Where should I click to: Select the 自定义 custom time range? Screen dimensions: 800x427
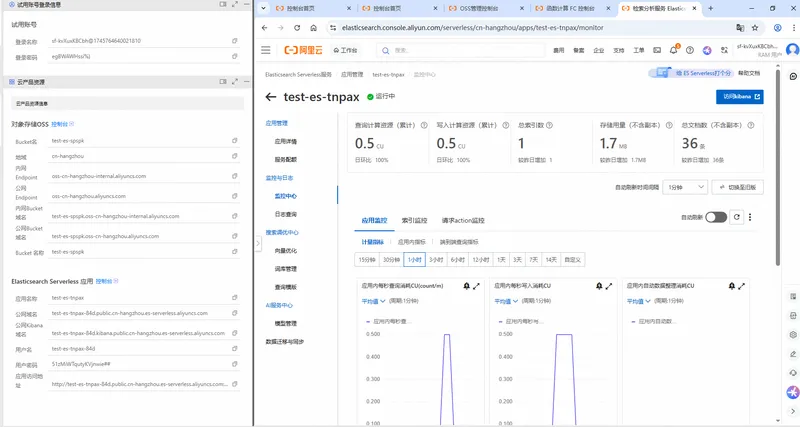click(x=572, y=260)
